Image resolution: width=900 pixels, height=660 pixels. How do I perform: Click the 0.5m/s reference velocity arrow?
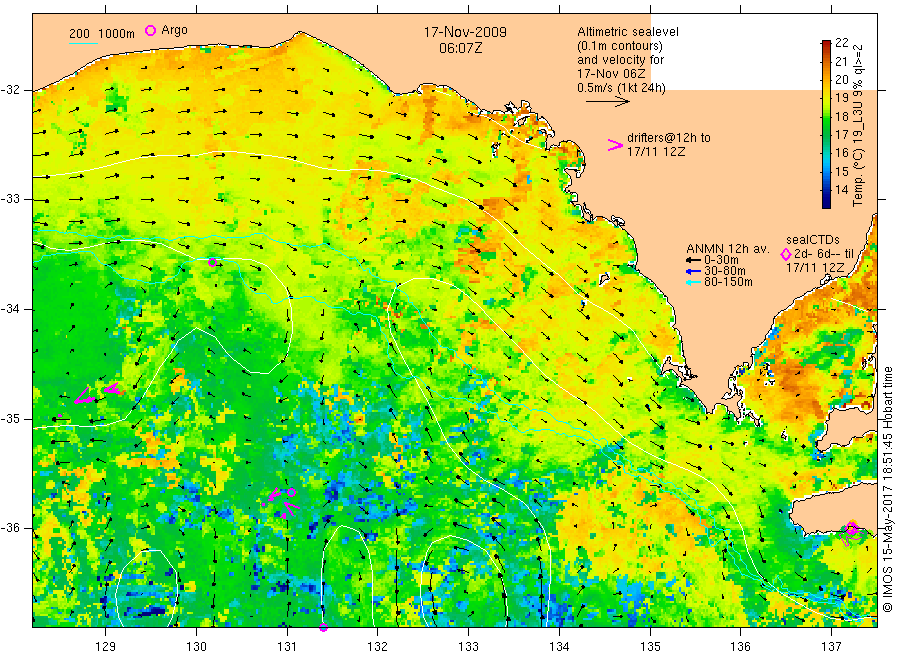coord(608,102)
